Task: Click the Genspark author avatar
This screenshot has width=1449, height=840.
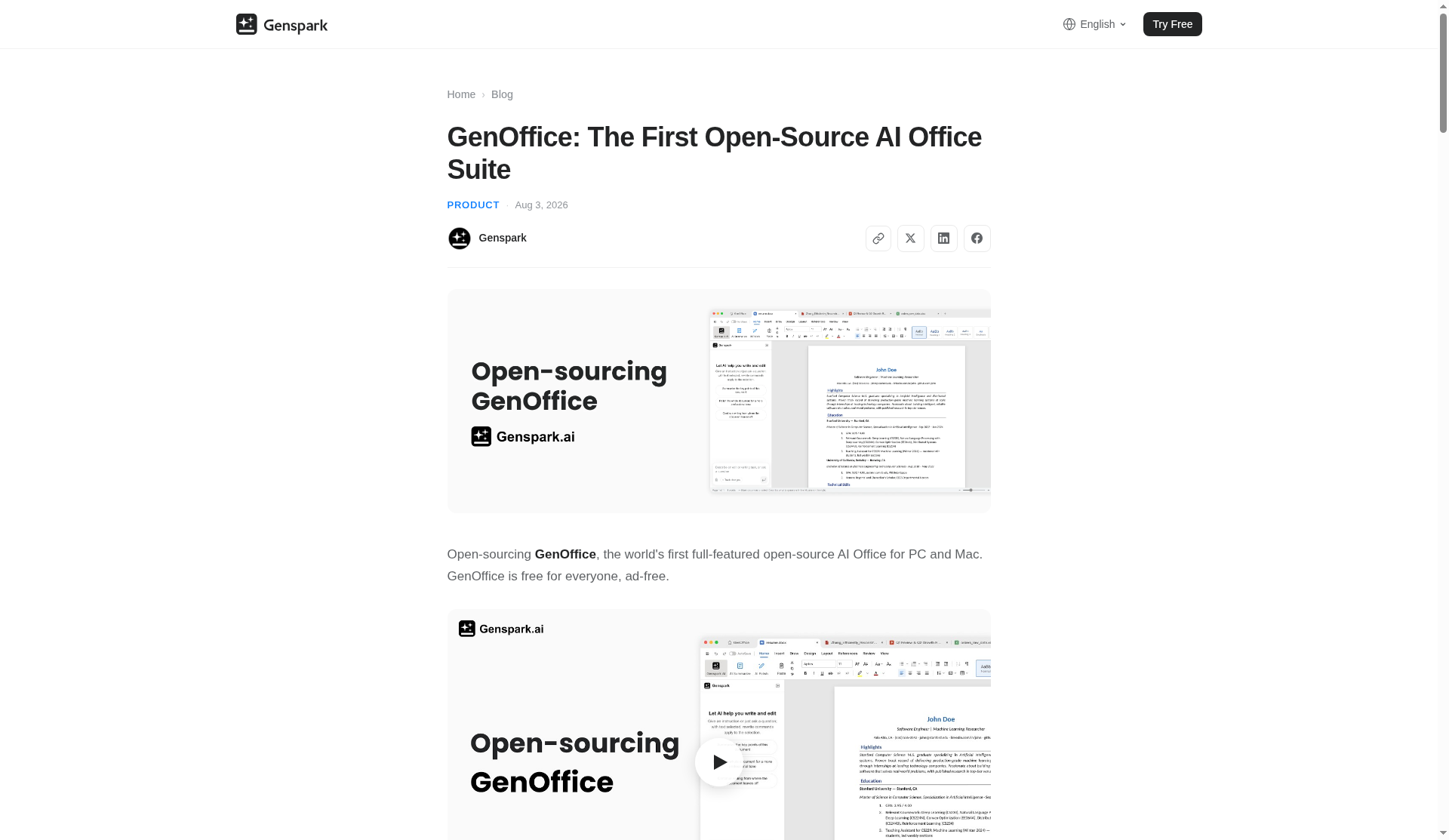Action: click(x=459, y=238)
